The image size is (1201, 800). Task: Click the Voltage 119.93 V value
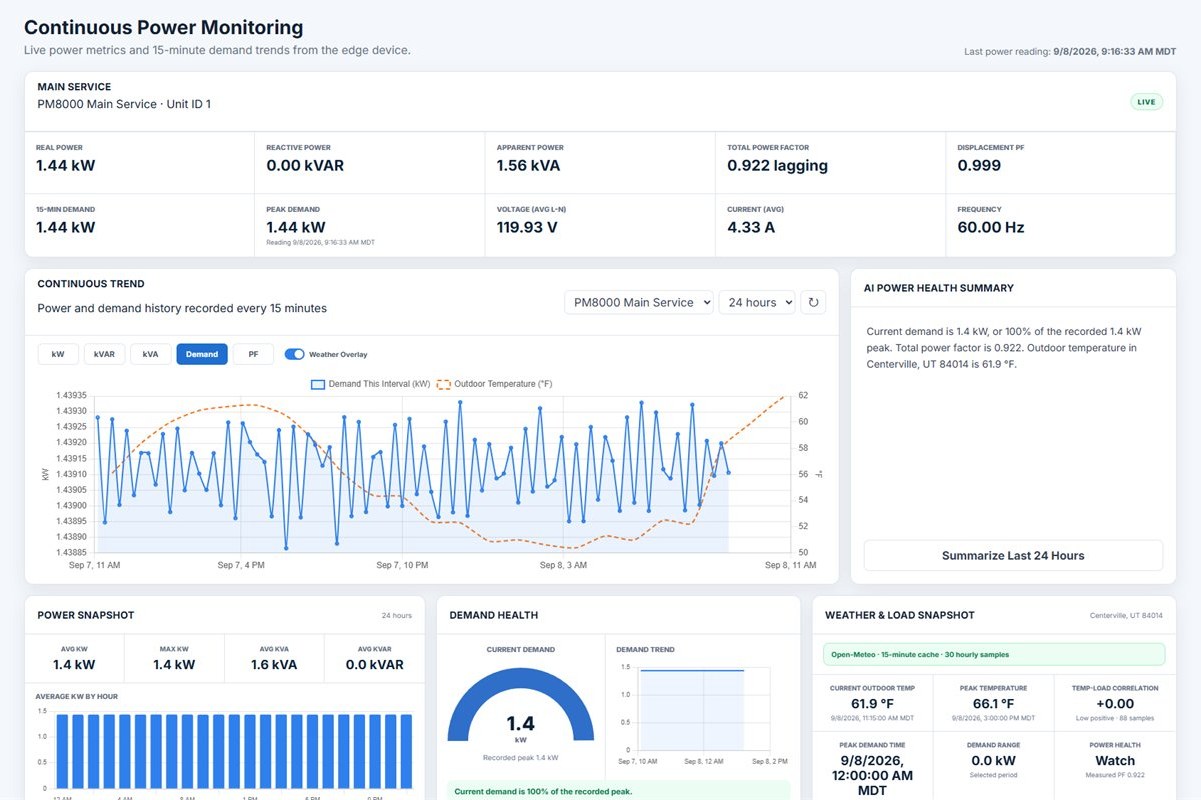click(527, 227)
